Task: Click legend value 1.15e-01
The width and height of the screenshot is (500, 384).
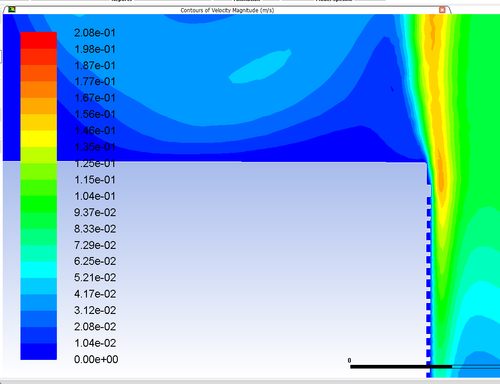Action: (95, 180)
